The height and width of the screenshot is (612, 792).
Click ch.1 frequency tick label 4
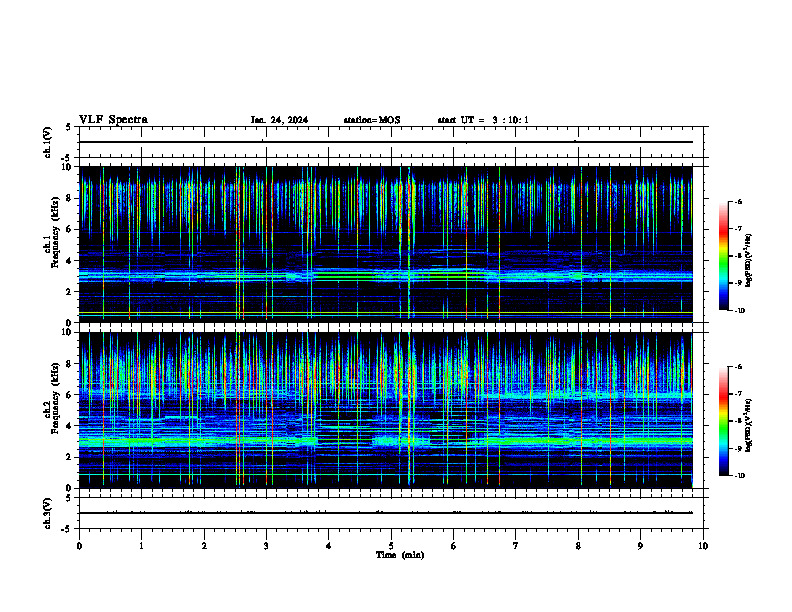pyautogui.click(x=69, y=261)
